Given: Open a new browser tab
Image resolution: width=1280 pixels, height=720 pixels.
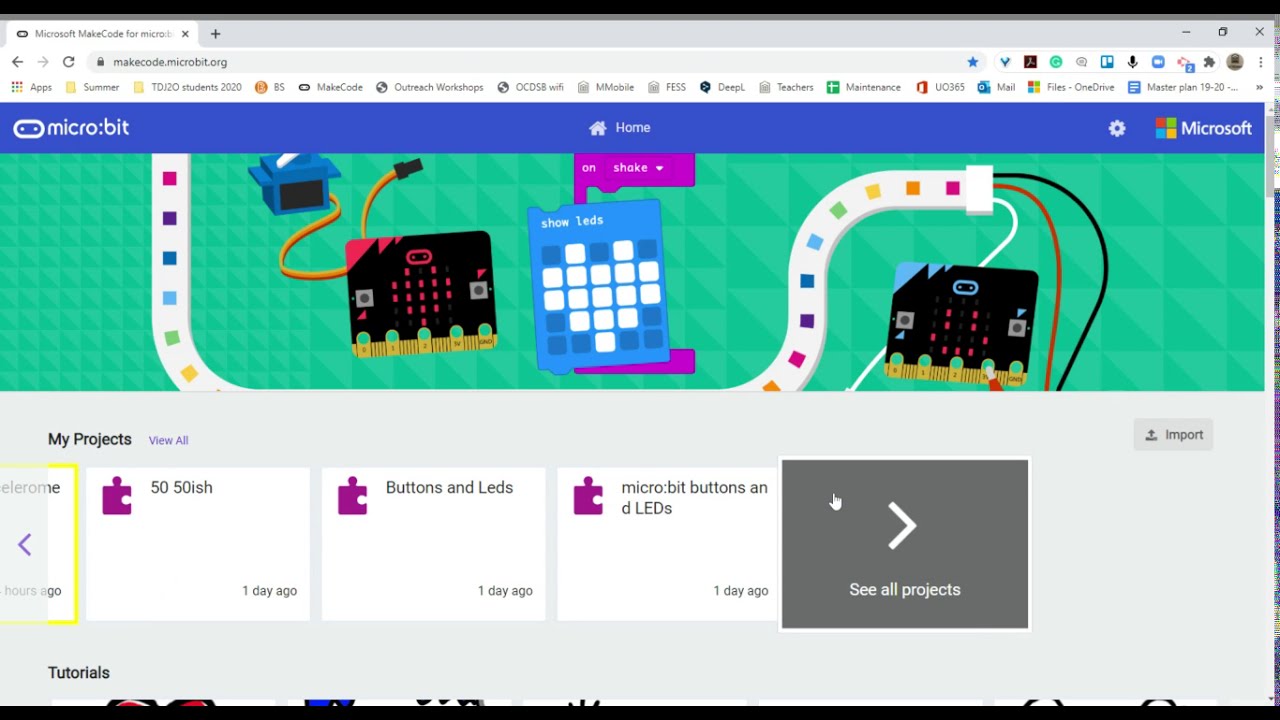Looking at the screenshot, I should coord(215,34).
